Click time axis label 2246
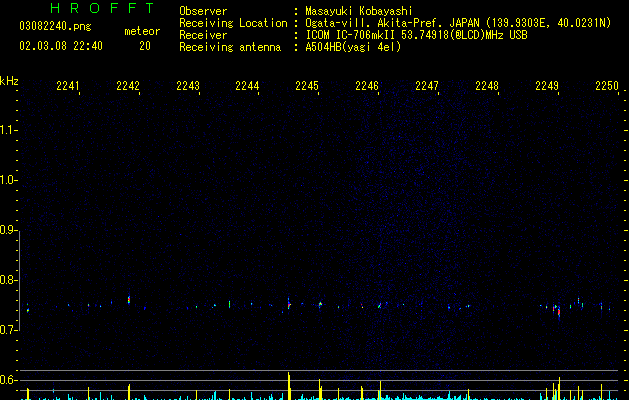629x400 pixels. (367, 86)
